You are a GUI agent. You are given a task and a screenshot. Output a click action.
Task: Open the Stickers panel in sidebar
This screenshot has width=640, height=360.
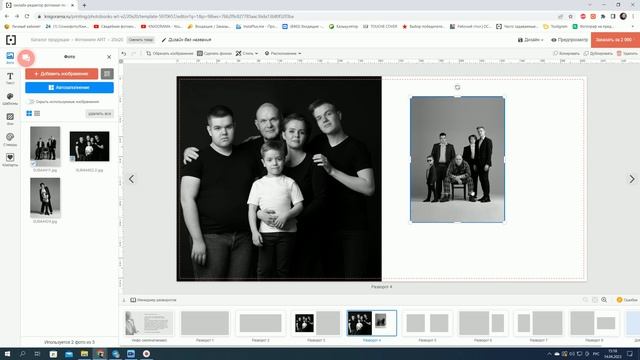tap(10, 139)
